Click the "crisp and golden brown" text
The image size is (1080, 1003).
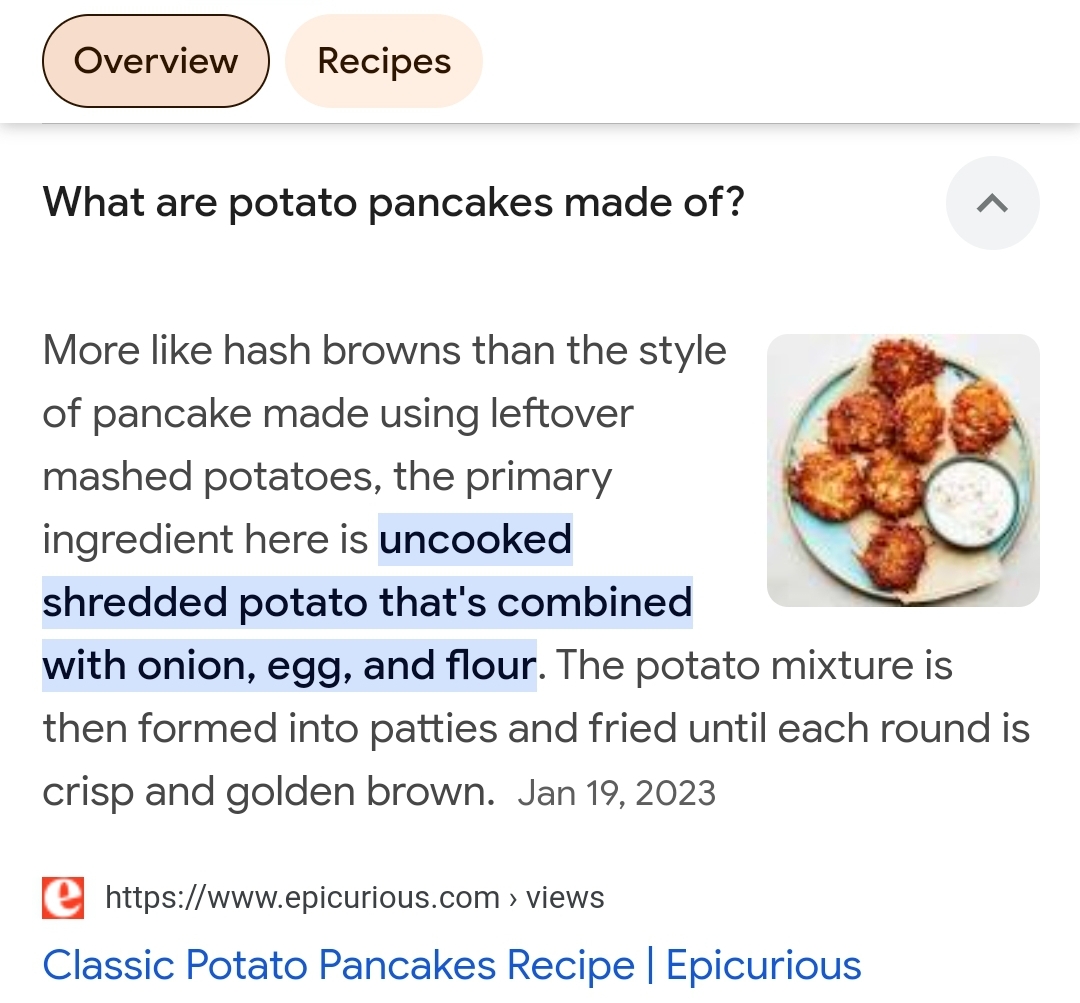pos(268,791)
